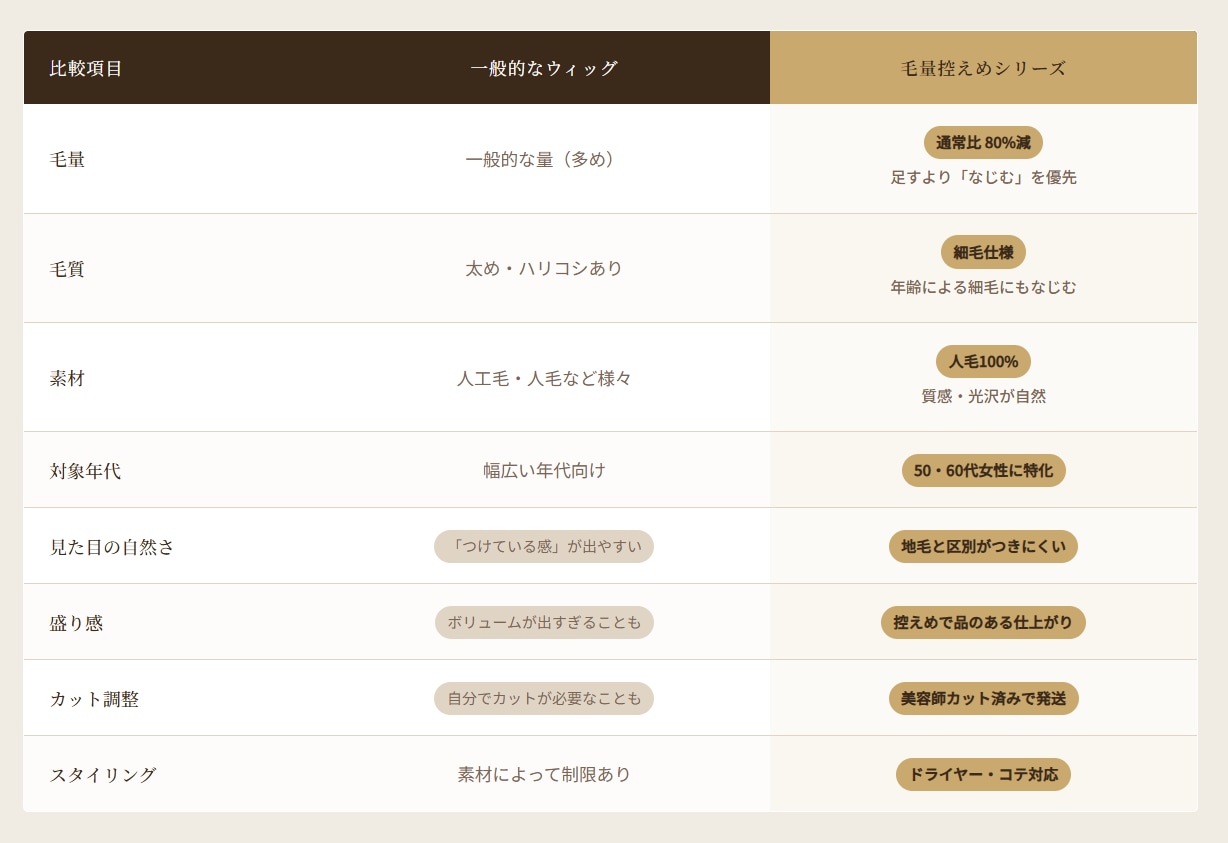Image resolution: width=1228 pixels, height=843 pixels.
Task: Click the 地毛と区別がつきにくい badge
Action: click(983, 546)
